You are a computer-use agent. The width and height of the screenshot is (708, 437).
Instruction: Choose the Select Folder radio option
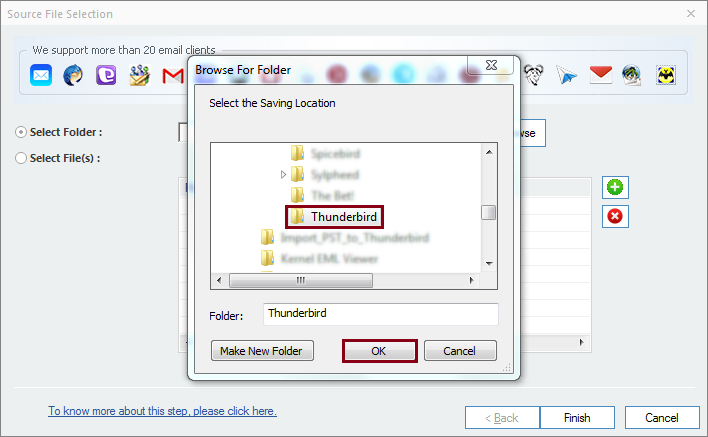coord(21,132)
